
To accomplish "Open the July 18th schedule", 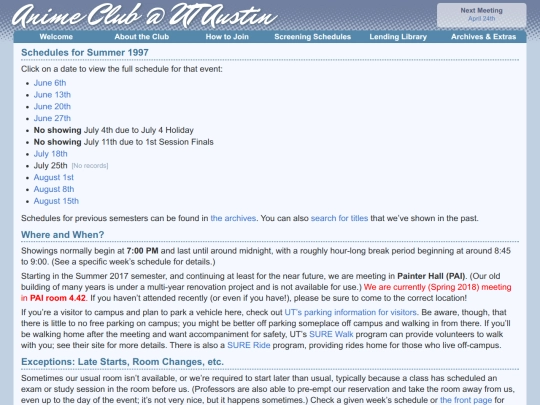I will point(51,154).
